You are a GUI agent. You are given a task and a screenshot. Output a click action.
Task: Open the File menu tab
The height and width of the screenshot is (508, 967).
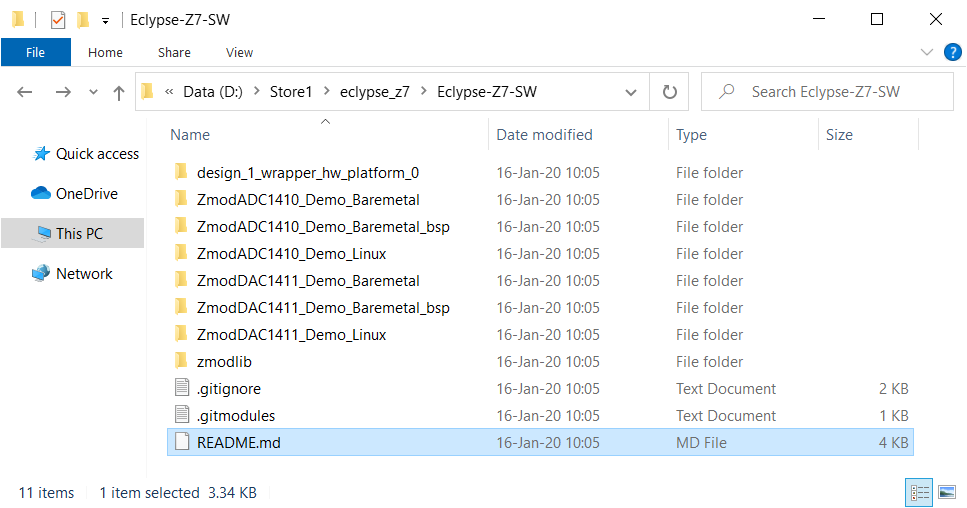pyautogui.click(x=36, y=52)
